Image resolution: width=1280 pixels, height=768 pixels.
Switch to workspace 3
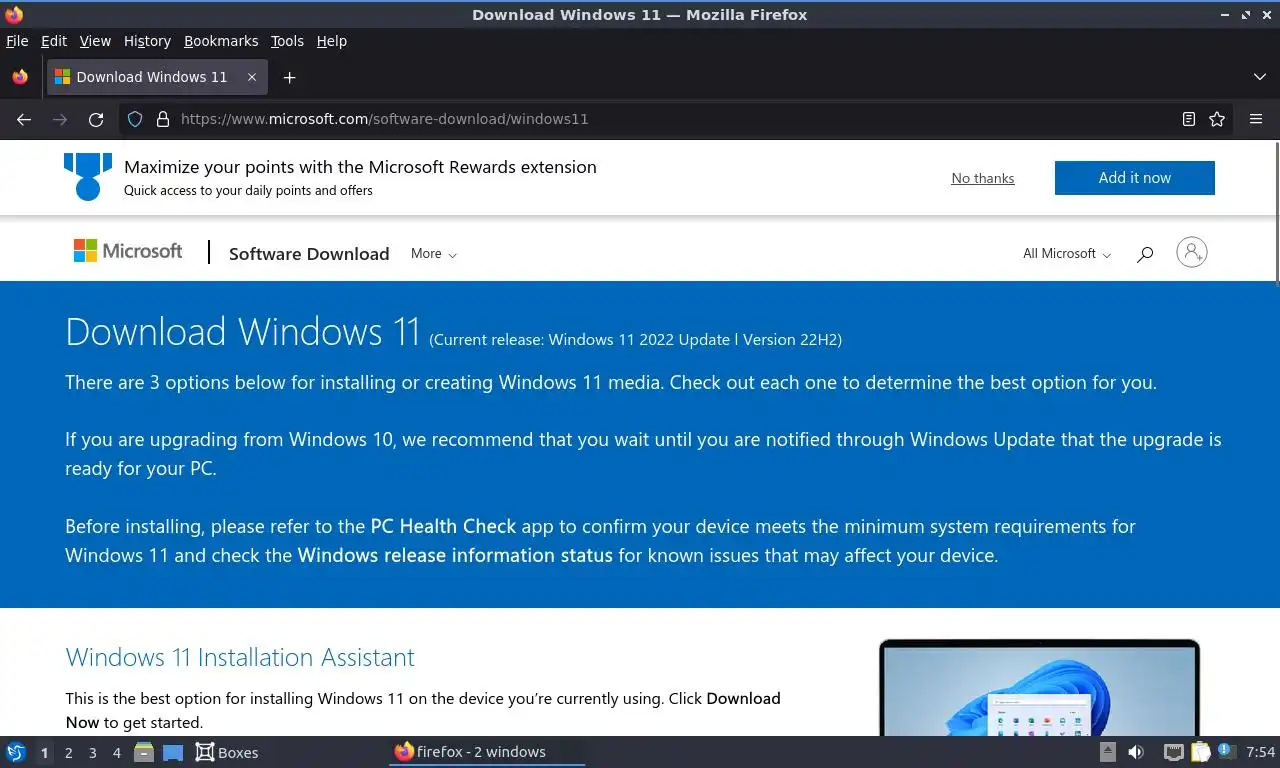click(x=93, y=753)
